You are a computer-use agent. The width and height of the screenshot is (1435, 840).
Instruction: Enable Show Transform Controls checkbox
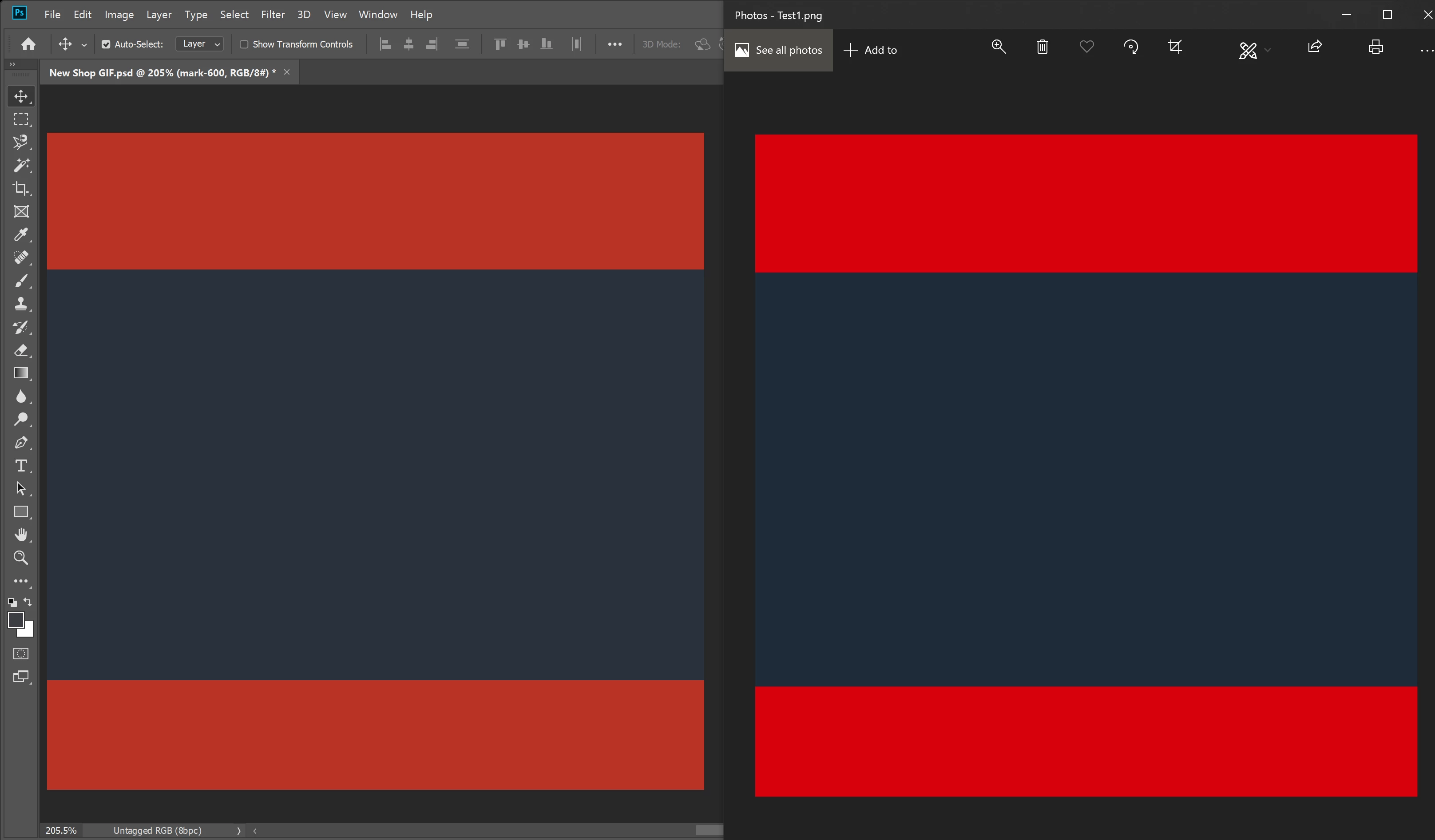coord(244,44)
